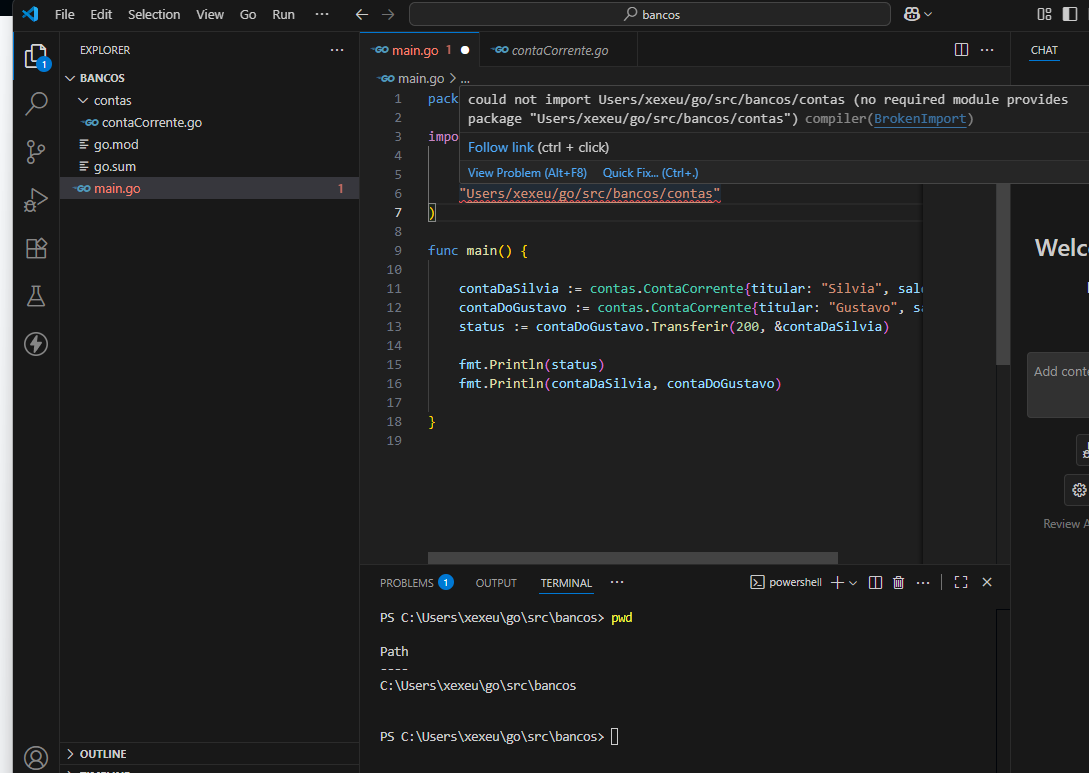The width and height of the screenshot is (1089, 773).
Task: Click View Problem (Alt+F8)
Action: click(x=527, y=173)
